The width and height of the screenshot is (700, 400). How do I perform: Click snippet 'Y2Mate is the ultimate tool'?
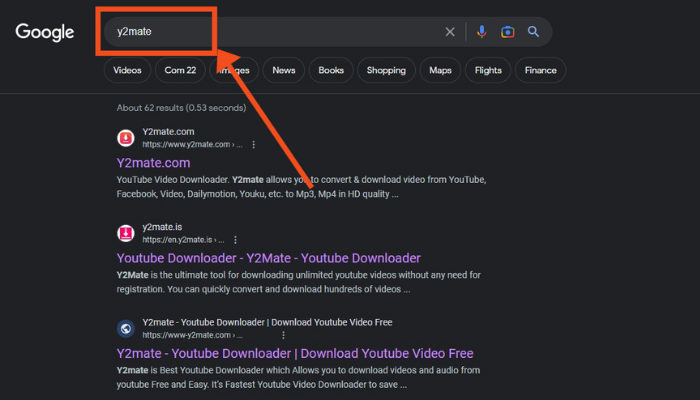(299, 282)
